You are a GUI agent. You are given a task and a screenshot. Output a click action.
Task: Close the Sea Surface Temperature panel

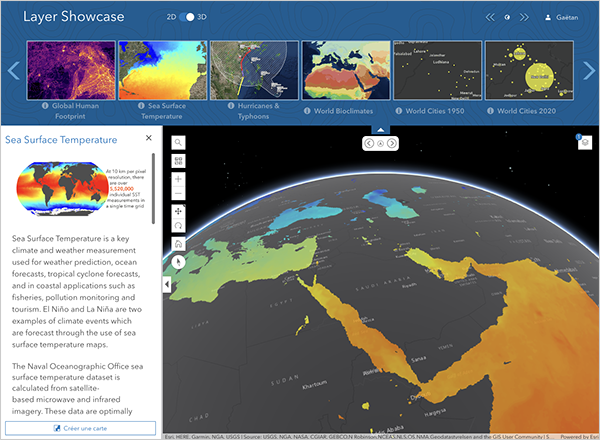149,138
